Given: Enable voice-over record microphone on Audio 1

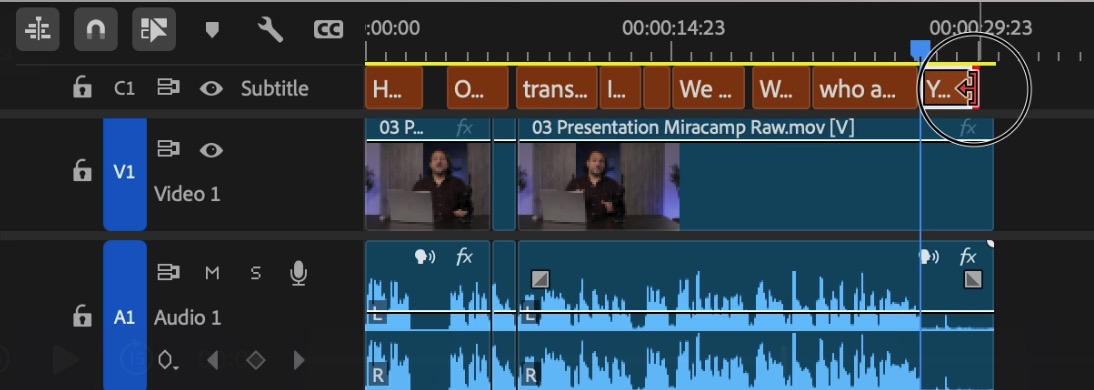Looking at the screenshot, I should (x=299, y=273).
